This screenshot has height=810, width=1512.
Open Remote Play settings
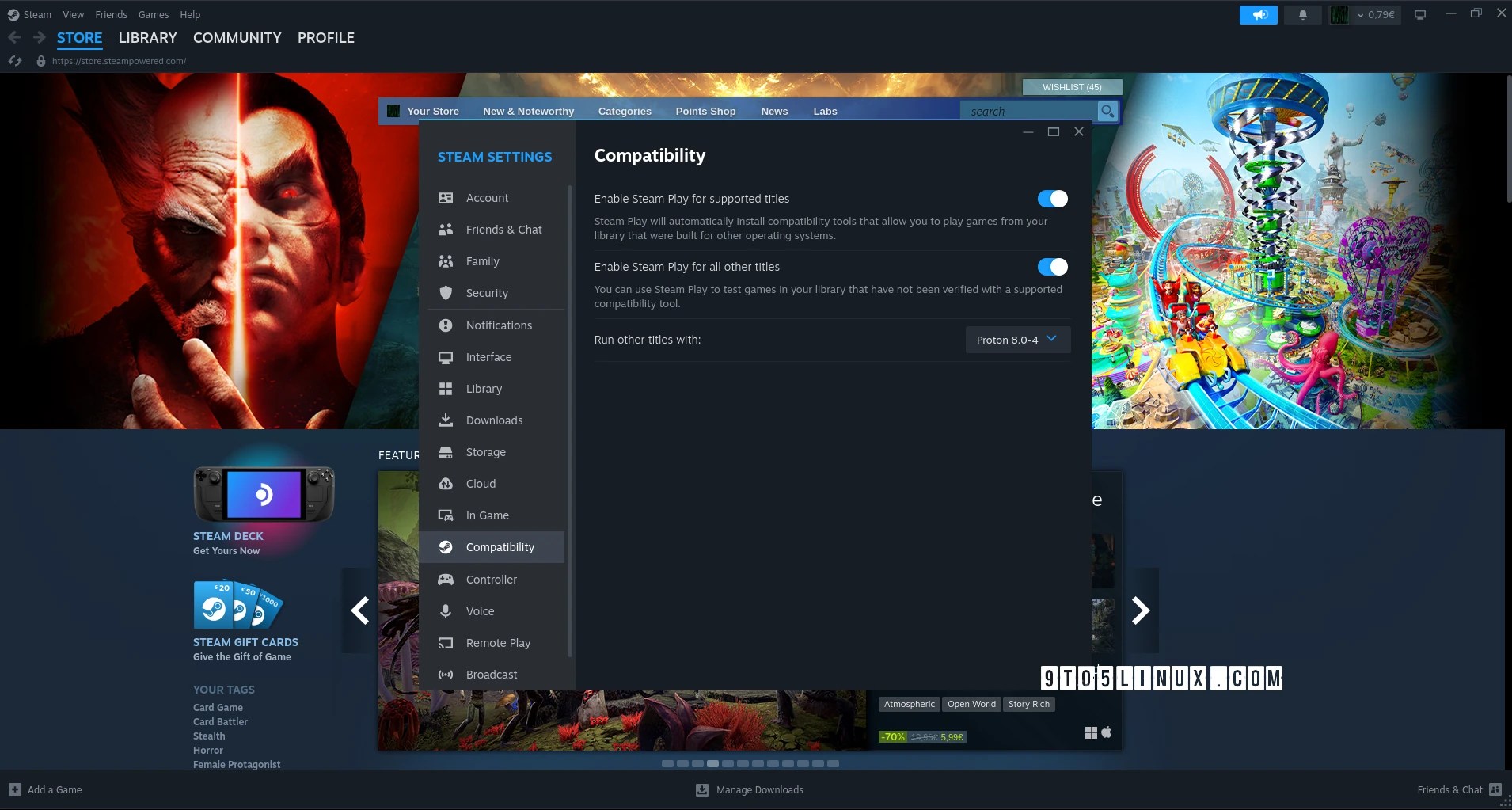point(498,642)
